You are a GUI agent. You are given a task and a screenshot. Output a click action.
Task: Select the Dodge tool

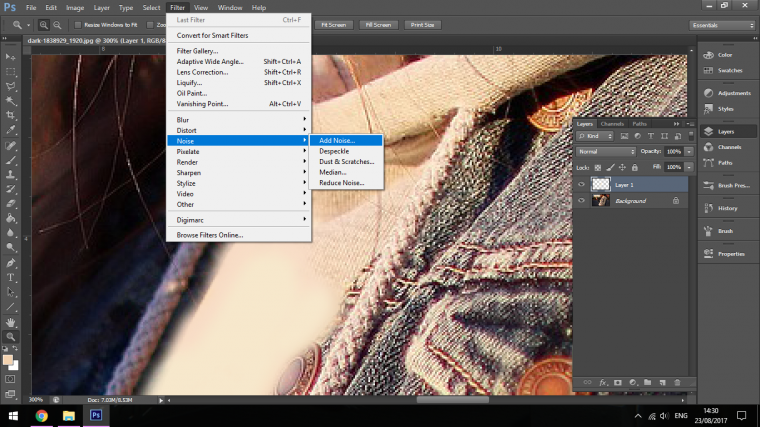10,247
